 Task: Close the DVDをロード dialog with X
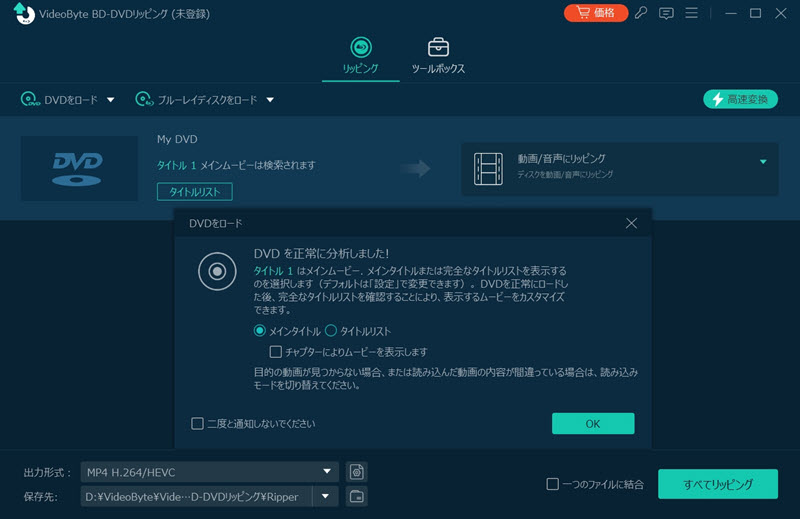click(631, 223)
